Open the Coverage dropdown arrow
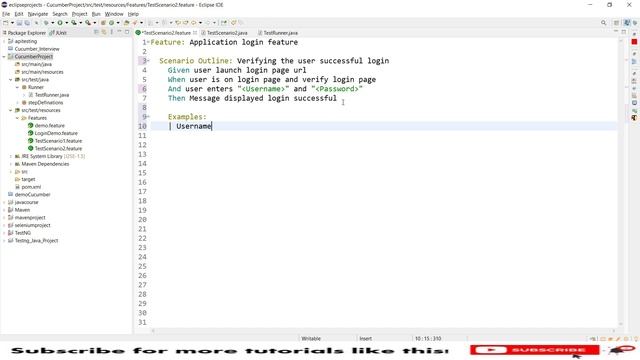The width and height of the screenshot is (640, 360). coord(80,23)
